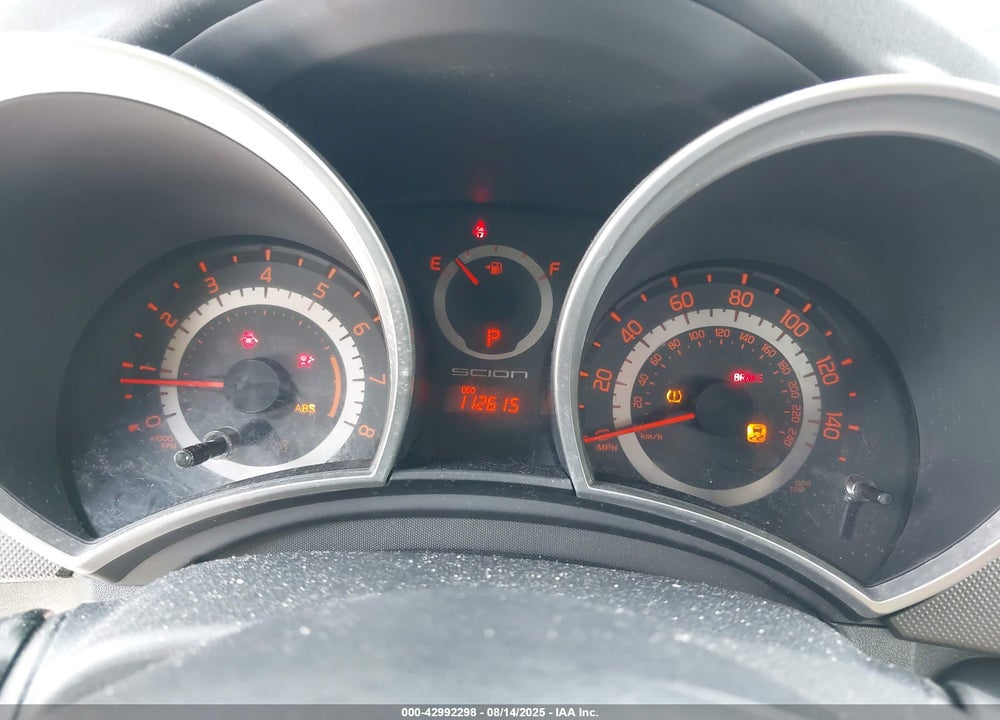Click the speedometer needle at zero
The image size is (1000, 720).
click(639, 427)
